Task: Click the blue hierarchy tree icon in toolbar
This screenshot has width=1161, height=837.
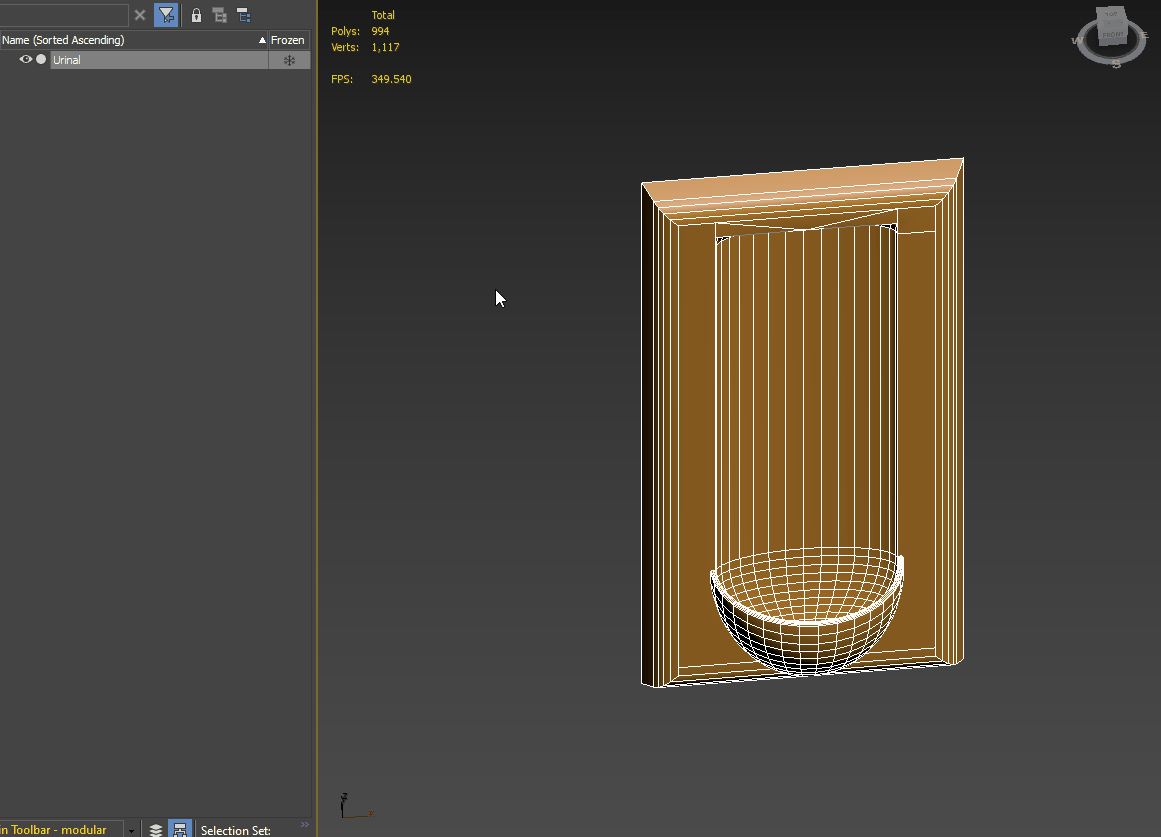Action: [x=243, y=15]
